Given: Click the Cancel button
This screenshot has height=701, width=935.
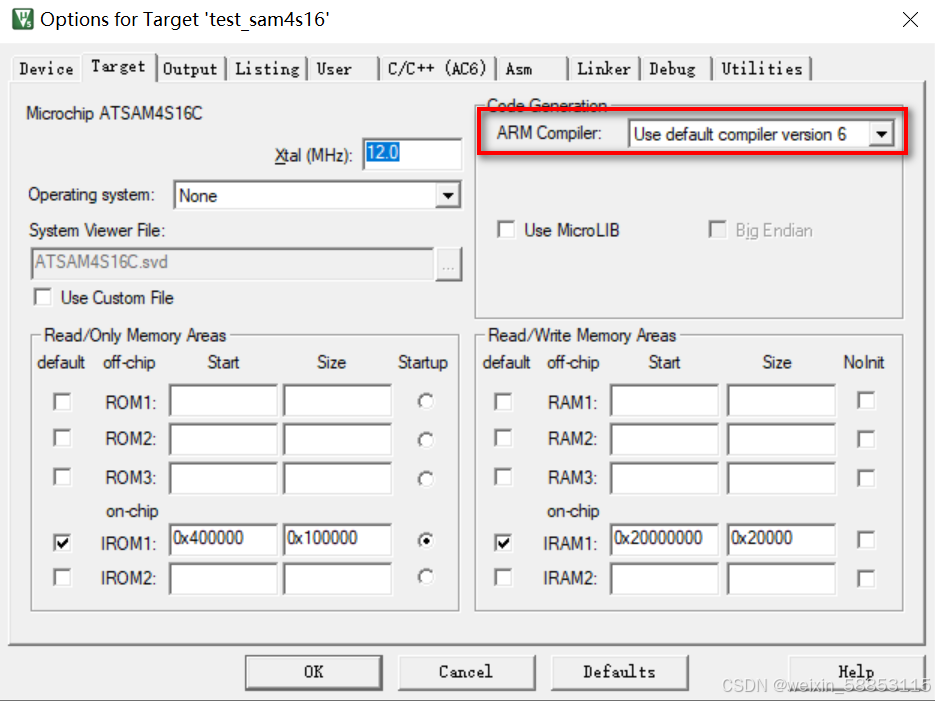Looking at the screenshot, I should 466,672.
